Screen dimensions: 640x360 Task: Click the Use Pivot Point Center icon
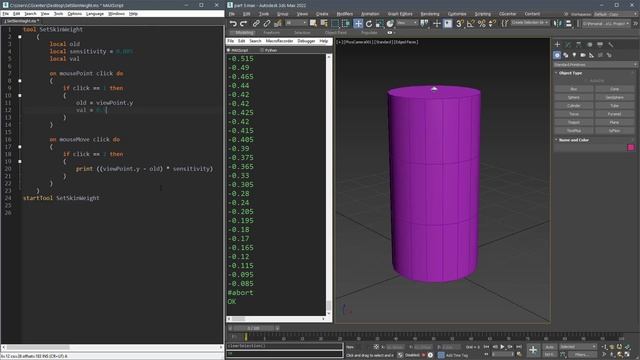point(424,24)
